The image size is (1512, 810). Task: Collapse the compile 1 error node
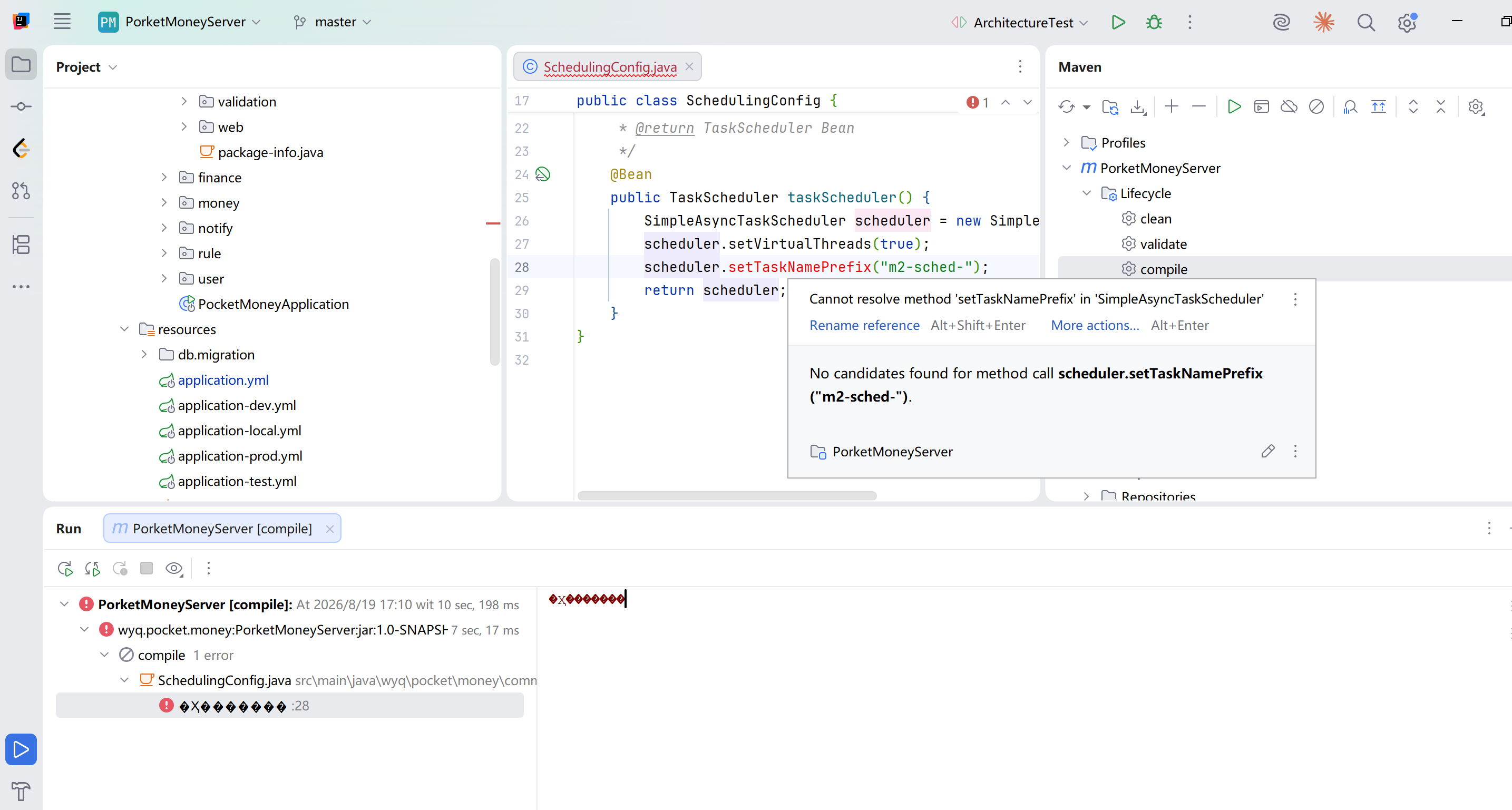104,655
